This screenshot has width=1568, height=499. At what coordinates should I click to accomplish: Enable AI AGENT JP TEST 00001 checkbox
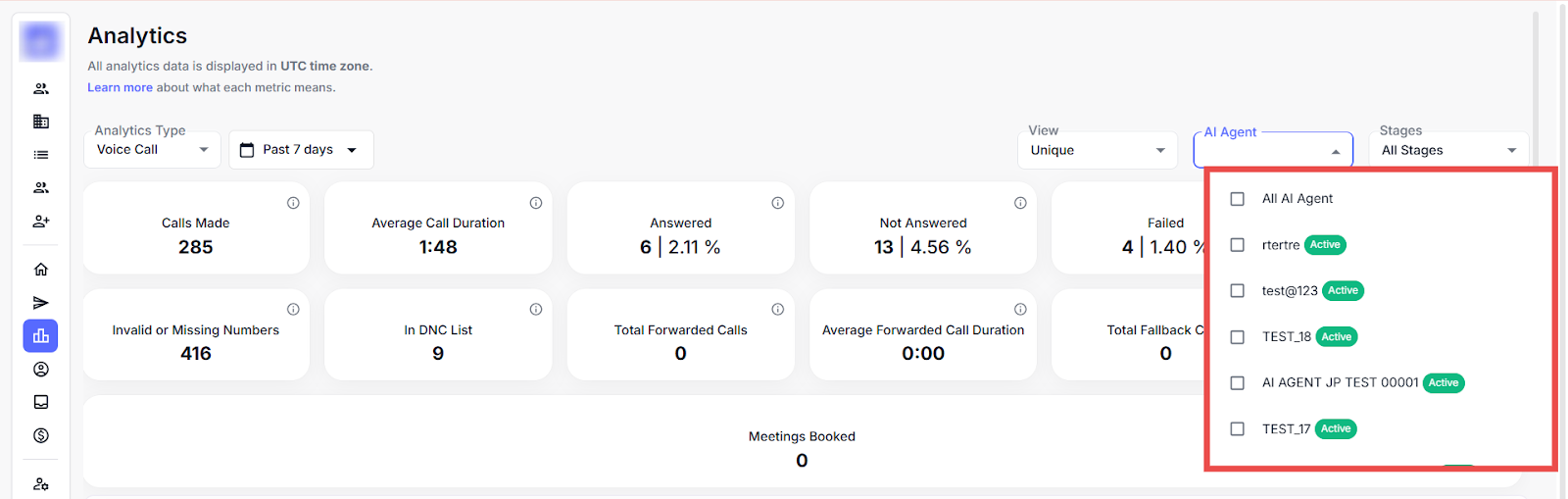(1238, 383)
